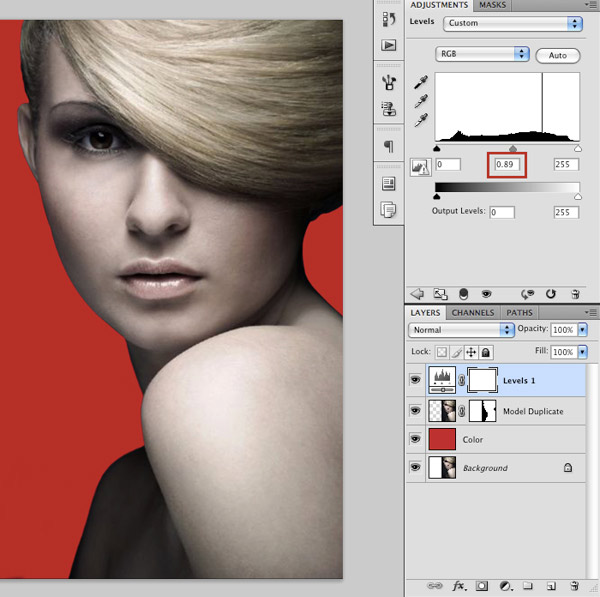
Task: Hide the Levels 1 layer
Action: pyautogui.click(x=415, y=380)
